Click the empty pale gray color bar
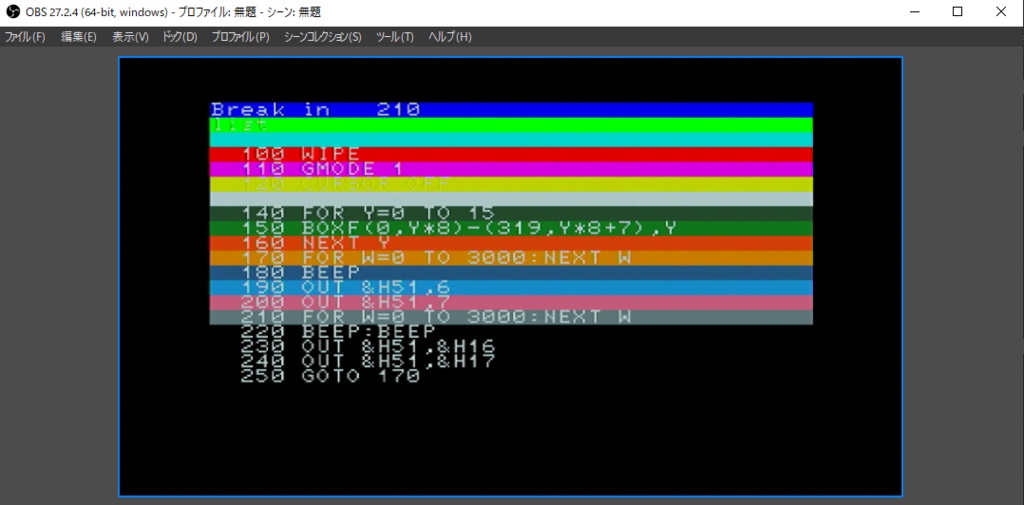1024x505 pixels. coord(511,199)
